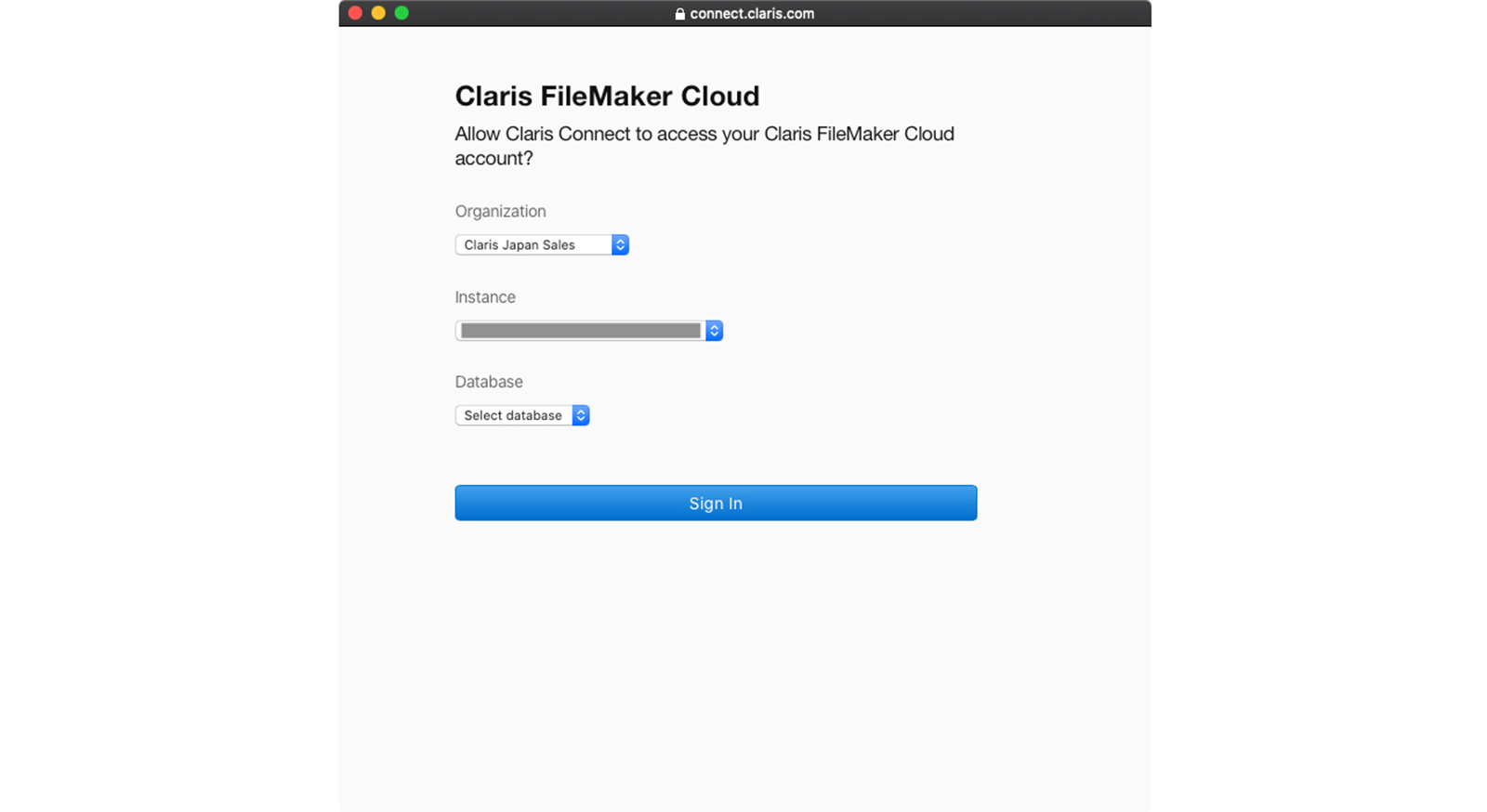Click the Database field label

coord(489,382)
